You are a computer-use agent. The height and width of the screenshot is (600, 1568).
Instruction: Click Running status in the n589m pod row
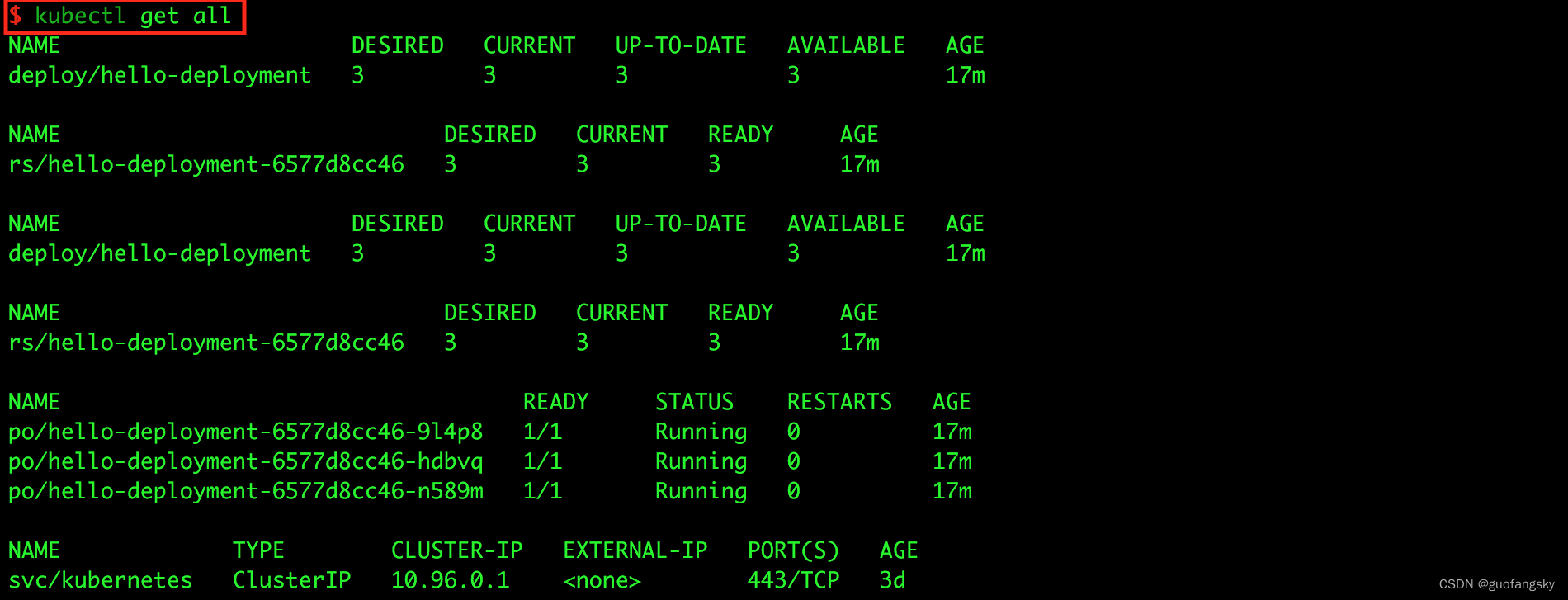point(701,491)
